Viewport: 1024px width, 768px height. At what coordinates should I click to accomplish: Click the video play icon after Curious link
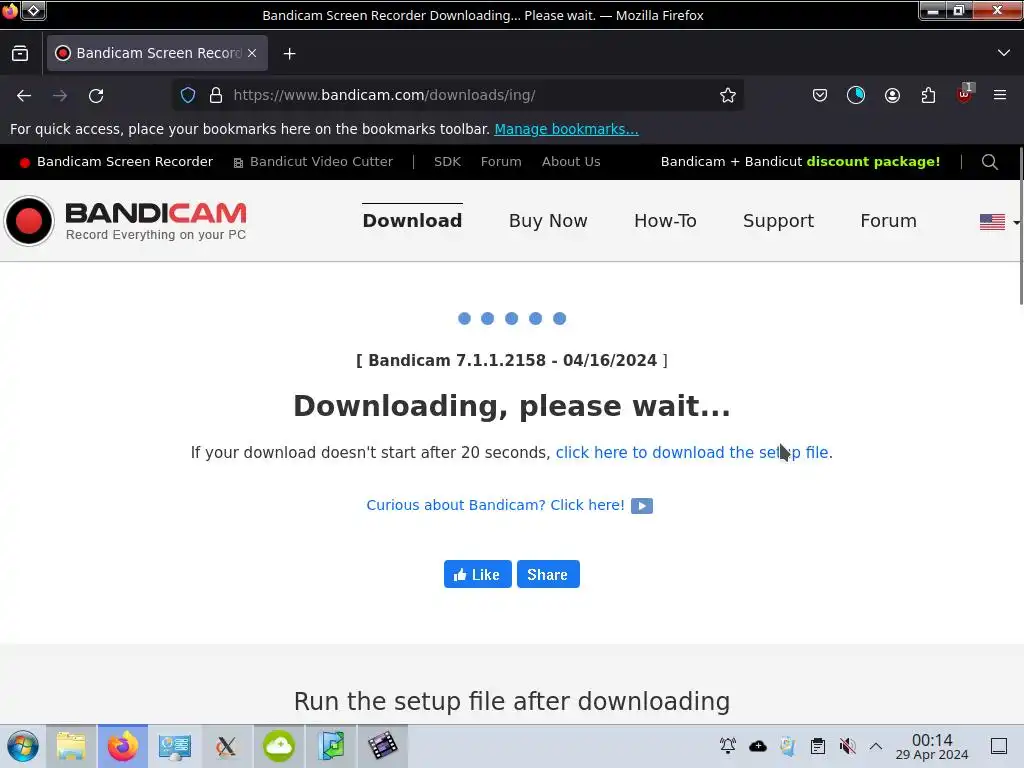click(642, 505)
